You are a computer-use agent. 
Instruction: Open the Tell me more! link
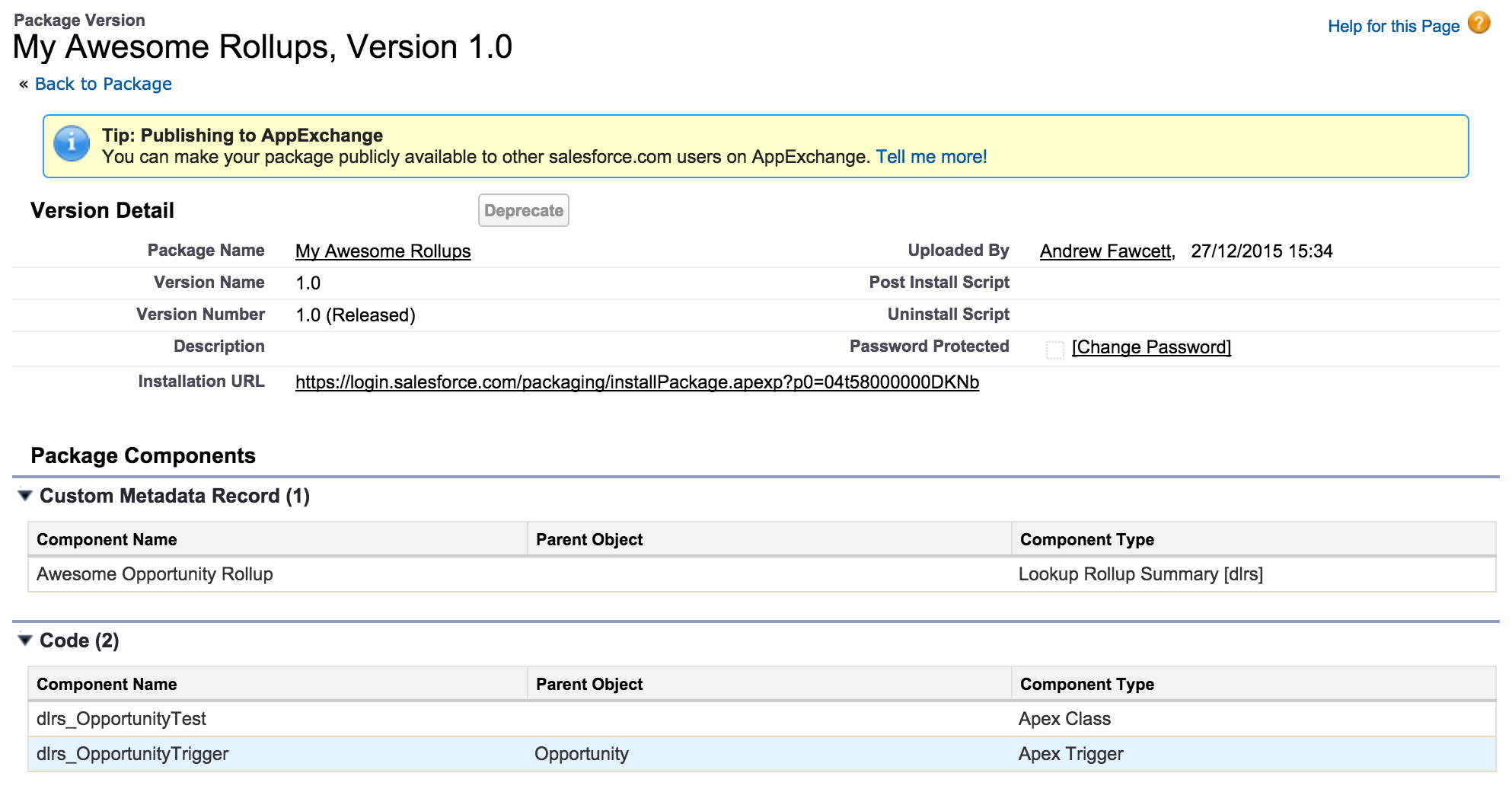click(931, 157)
